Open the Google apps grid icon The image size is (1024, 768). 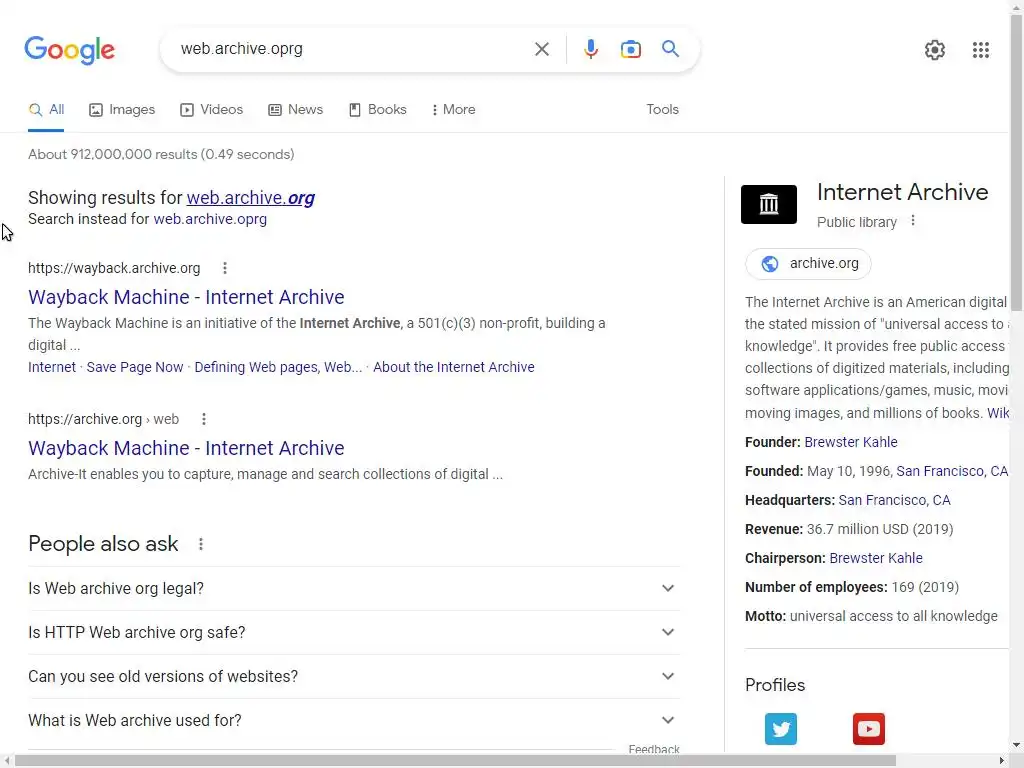pos(980,50)
